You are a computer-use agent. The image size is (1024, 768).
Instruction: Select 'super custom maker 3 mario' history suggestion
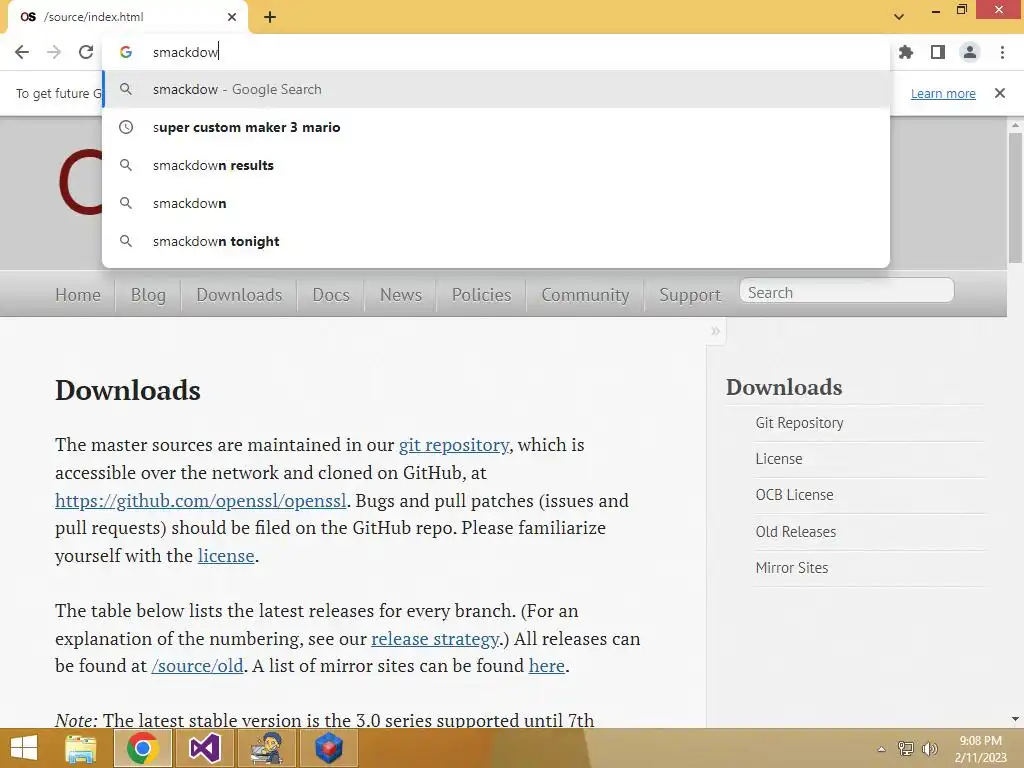coord(496,127)
